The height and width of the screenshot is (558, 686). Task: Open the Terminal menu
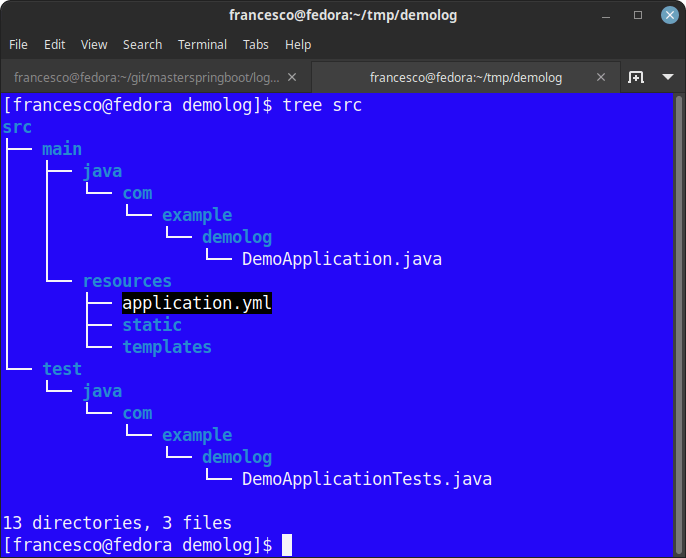click(203, 45)
